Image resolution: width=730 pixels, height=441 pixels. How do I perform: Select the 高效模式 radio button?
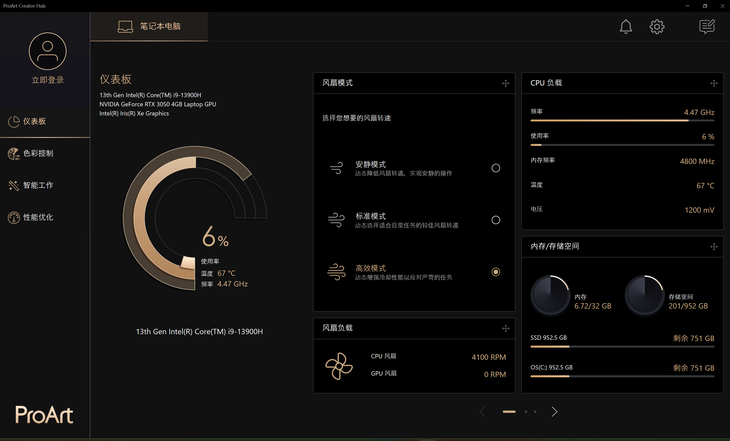(496, 272)
